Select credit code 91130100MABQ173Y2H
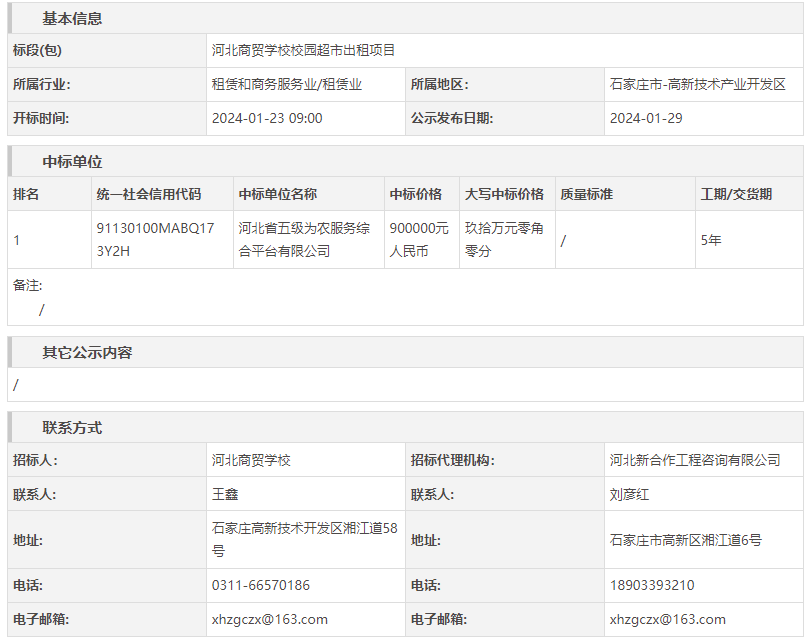807x640 pixels. [x=155, y=240]
